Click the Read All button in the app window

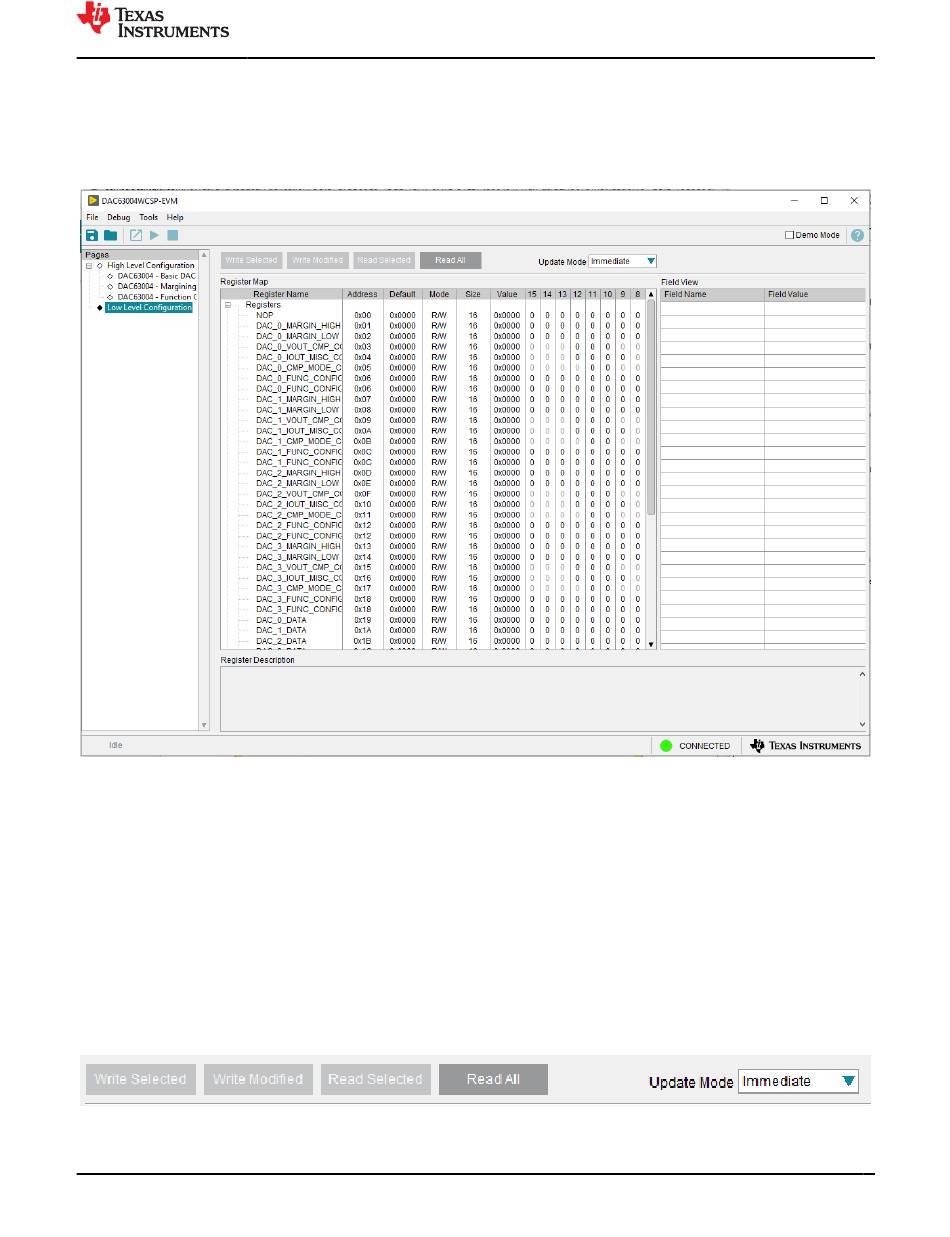(x=450, y=260)
